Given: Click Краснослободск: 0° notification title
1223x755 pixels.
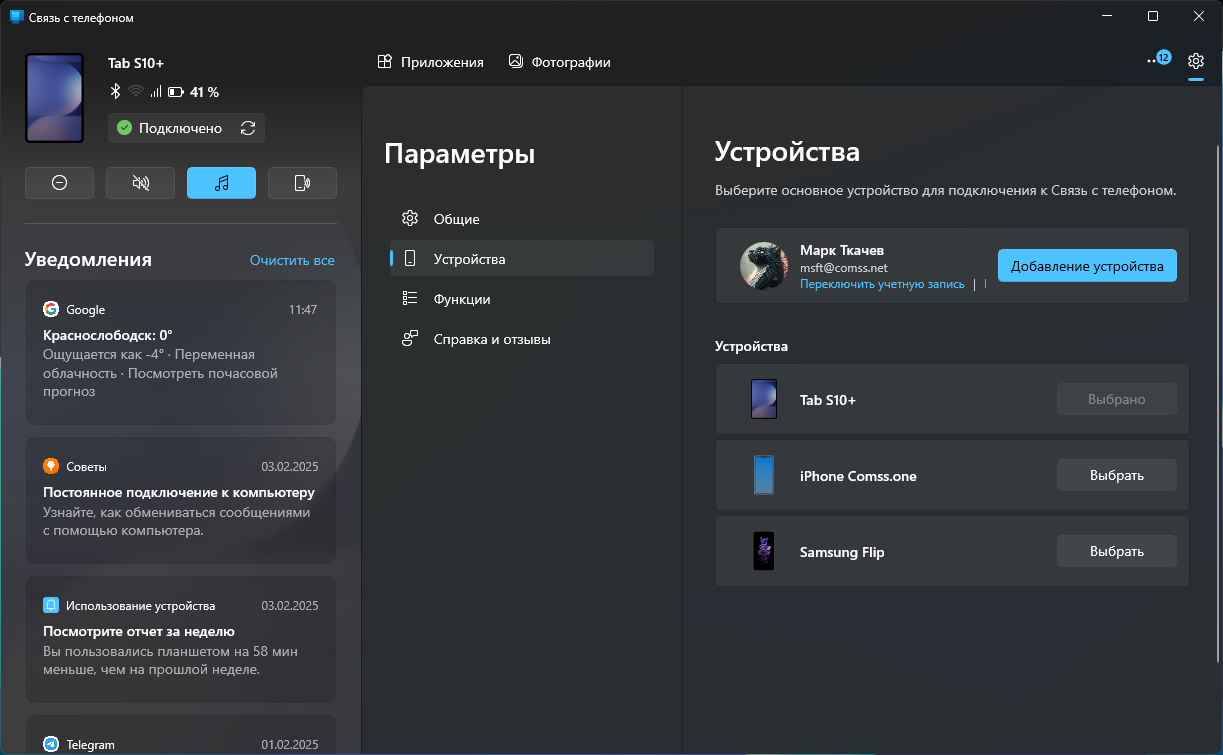Looking at the screenshot, I should click(x=108, y=335).
